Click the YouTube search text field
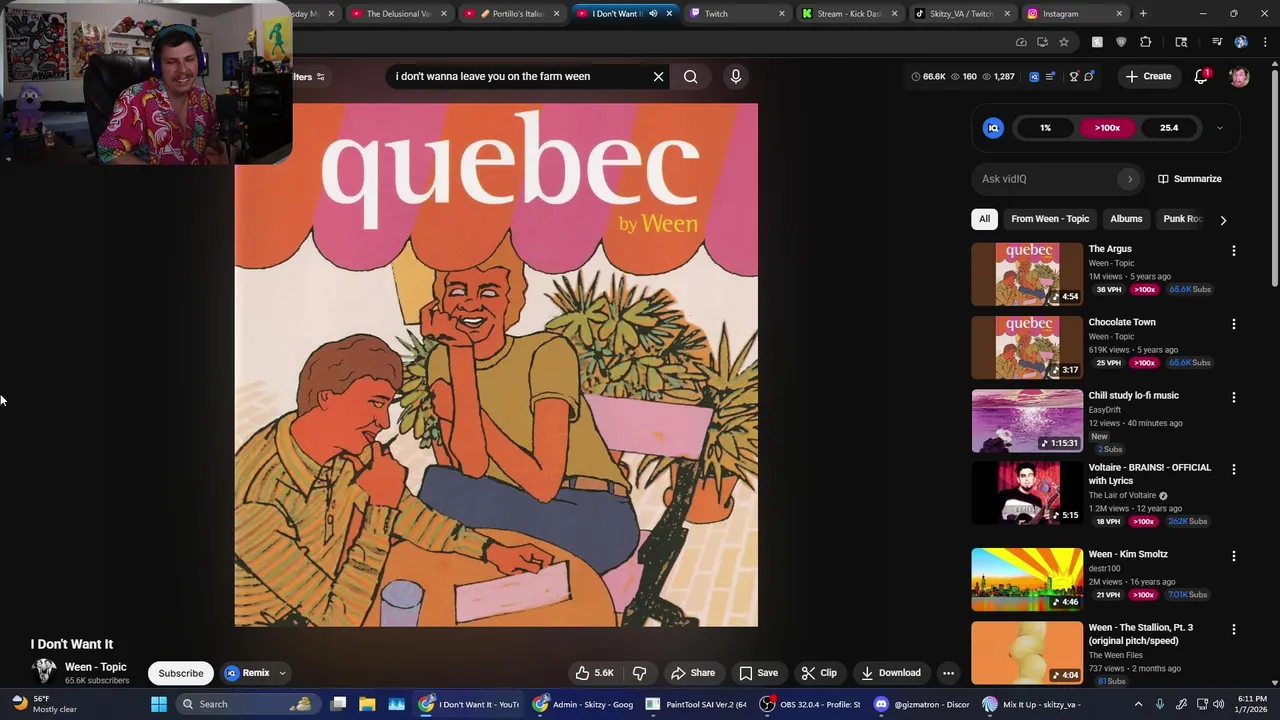Image resolution: width=1280 pixels, height=720 pixels. tap(518, 76)
